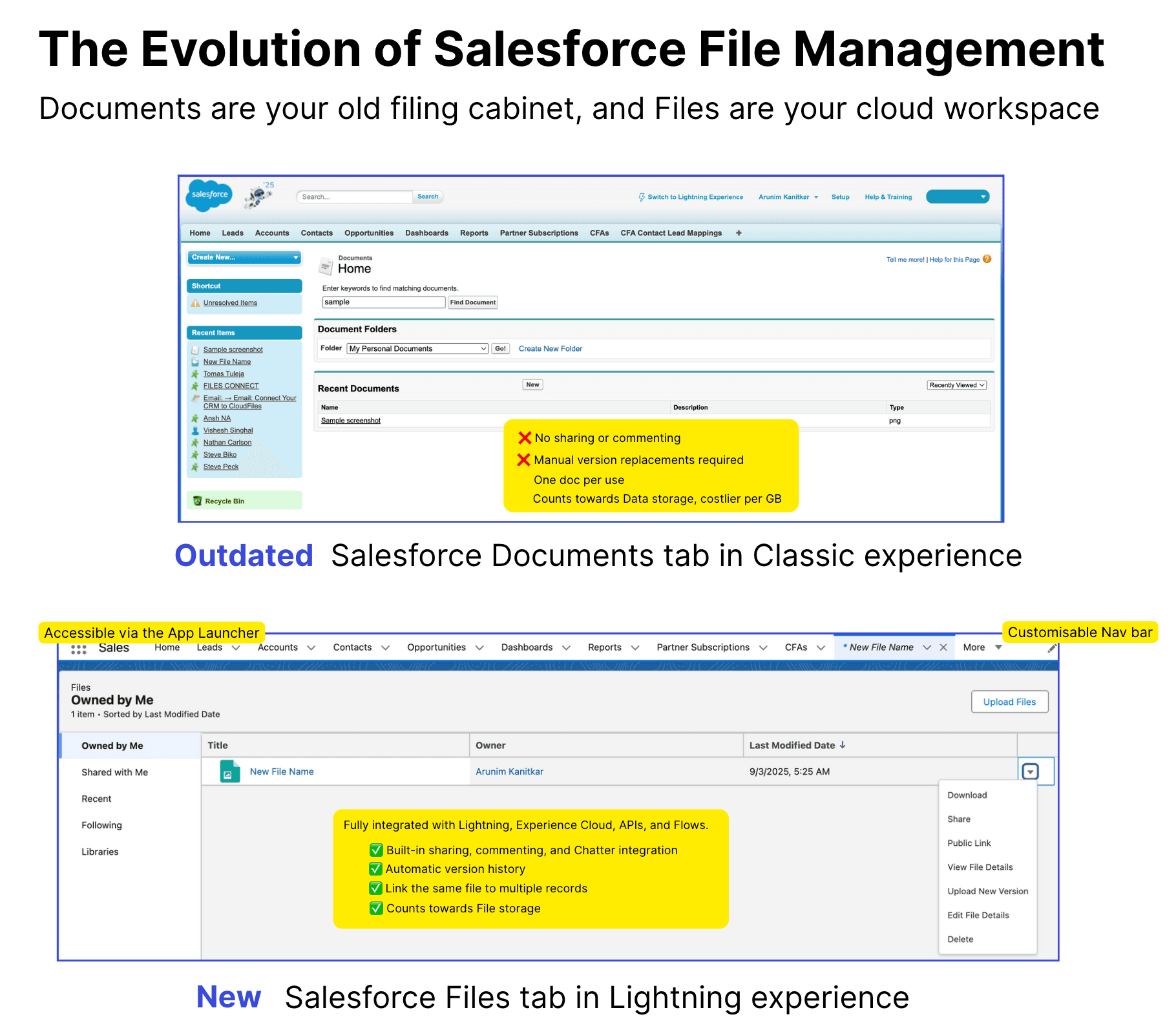Expand the Dashboards nav chevron
This screenshot has height=1030, width=1176.
567,647
